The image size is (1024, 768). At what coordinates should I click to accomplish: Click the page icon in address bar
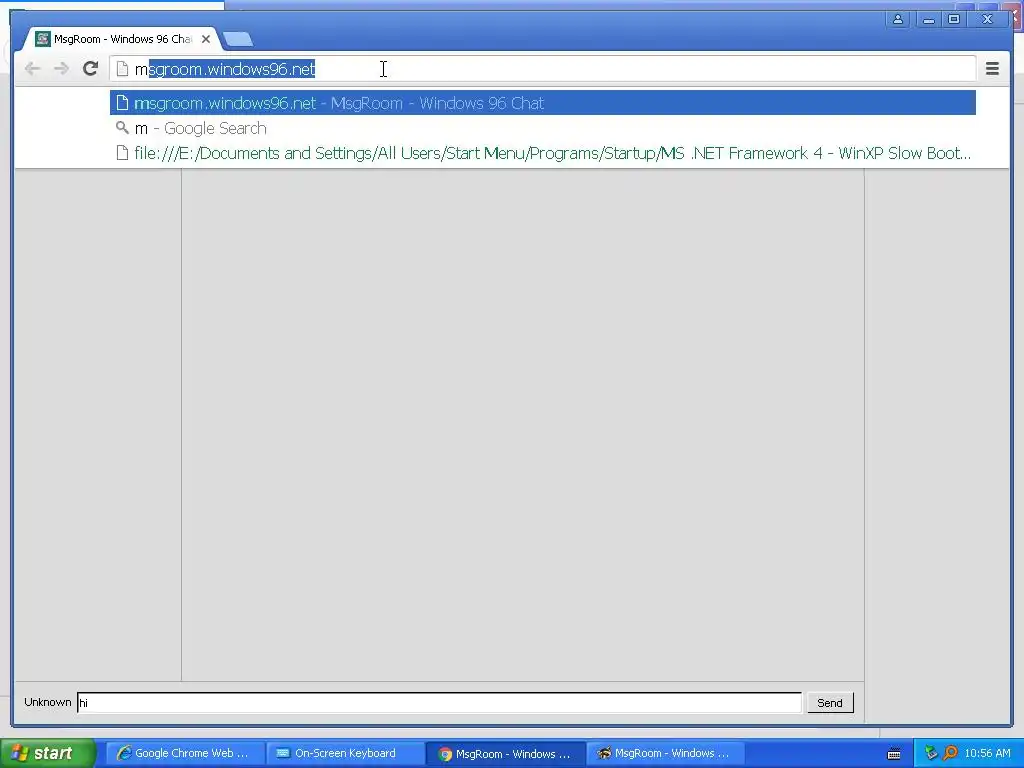coord(122,69)
